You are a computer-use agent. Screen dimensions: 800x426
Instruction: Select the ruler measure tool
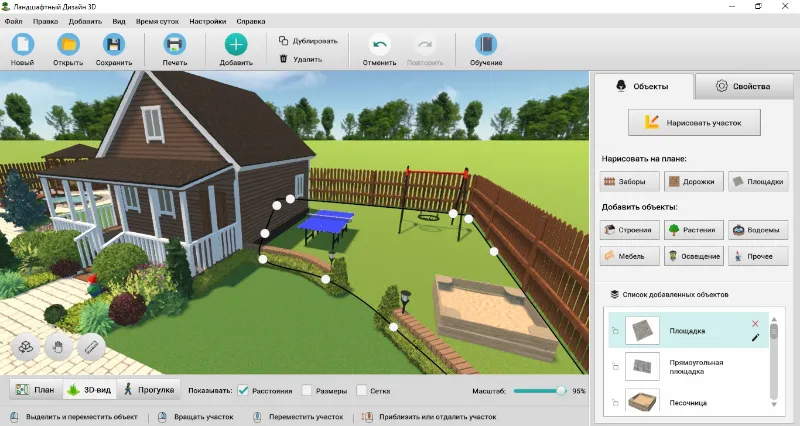(x=91, y=347)
